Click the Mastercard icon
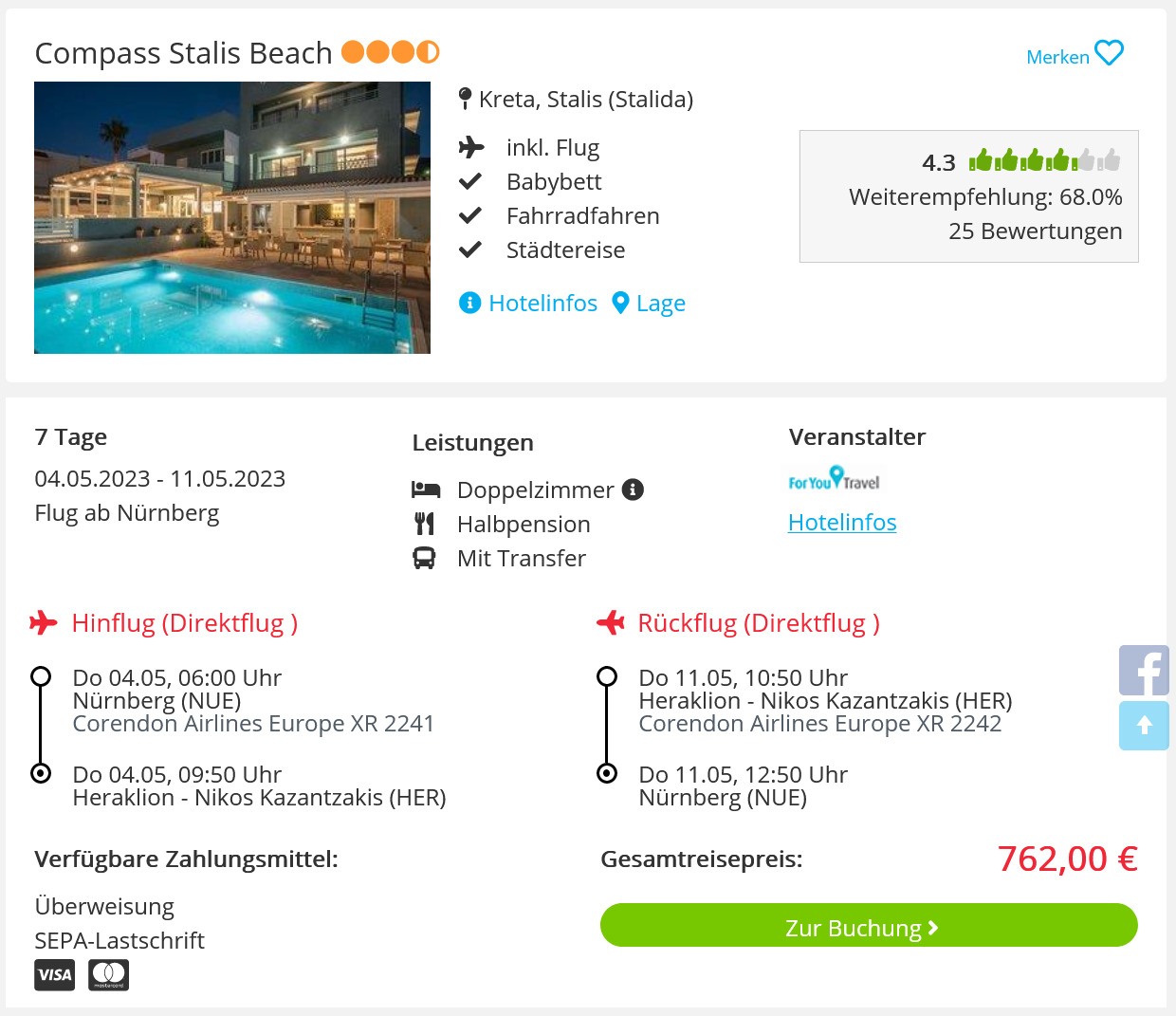 coord(108,974)
